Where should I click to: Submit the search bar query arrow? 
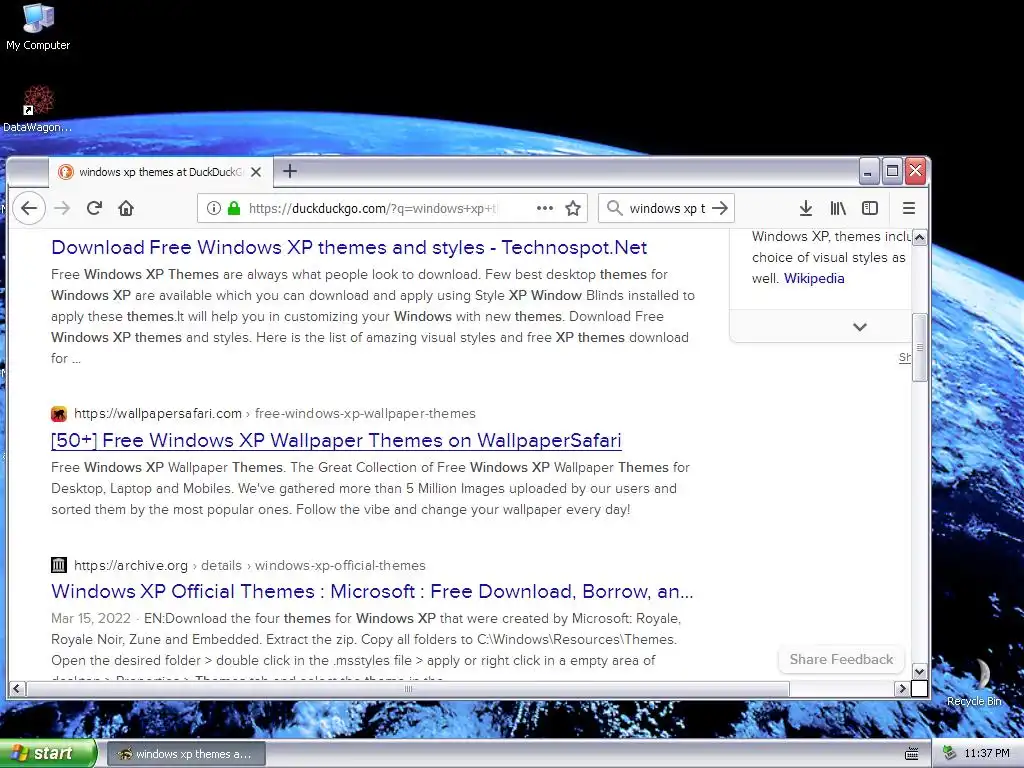[720, 208]
